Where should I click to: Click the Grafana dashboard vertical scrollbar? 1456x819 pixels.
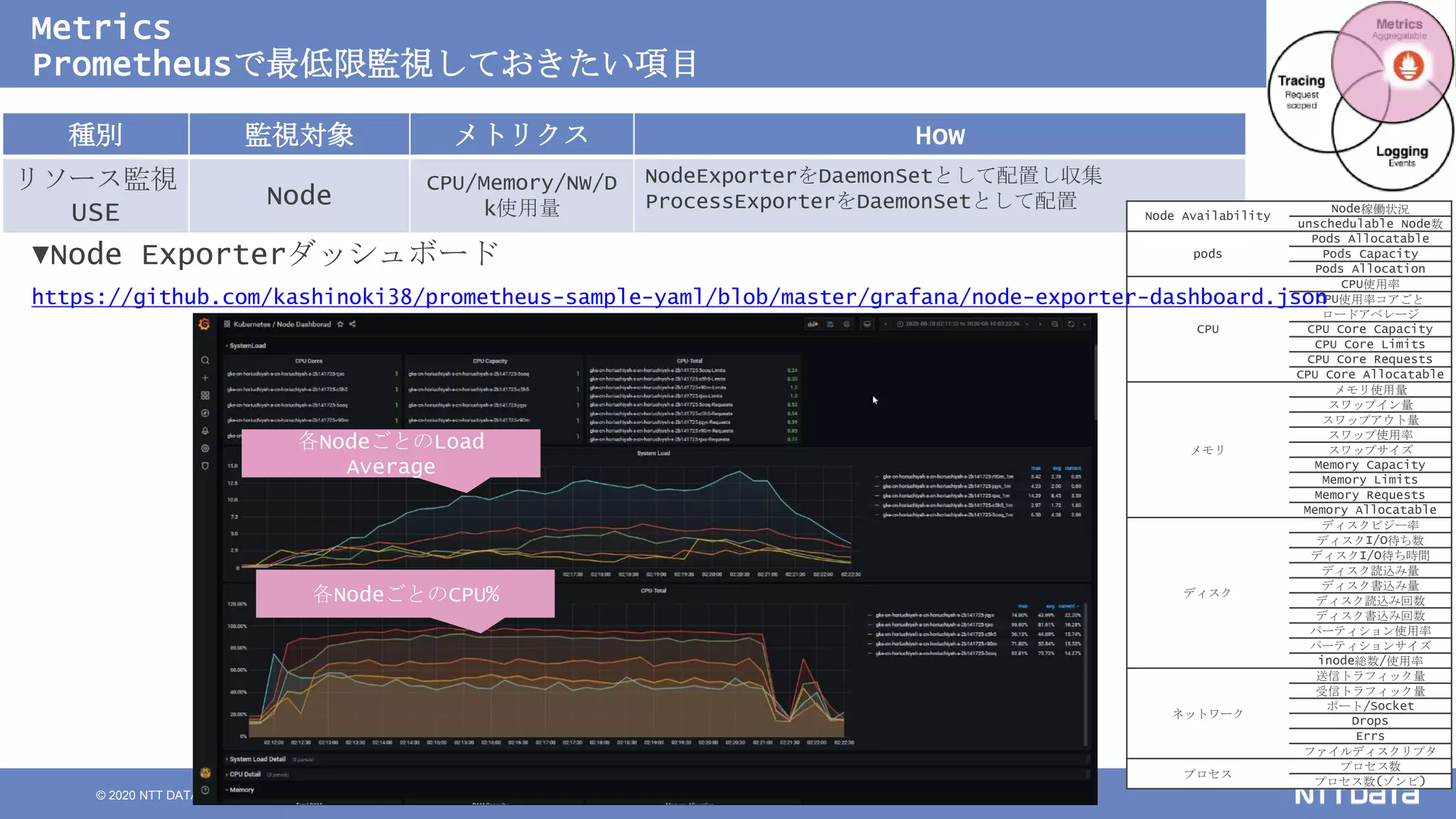coord(1095,384)
